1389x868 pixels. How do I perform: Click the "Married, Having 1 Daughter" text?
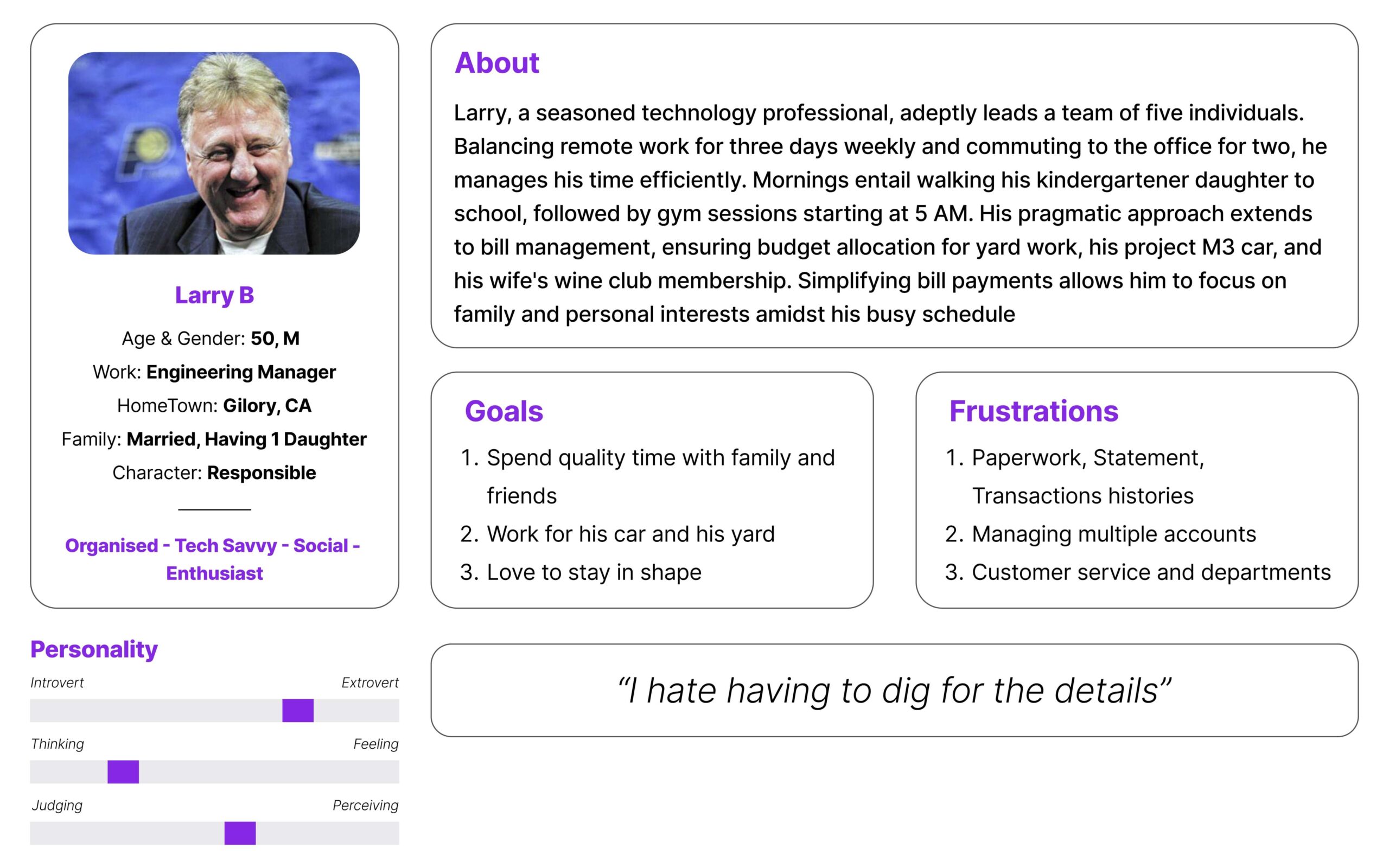(246, 439)
